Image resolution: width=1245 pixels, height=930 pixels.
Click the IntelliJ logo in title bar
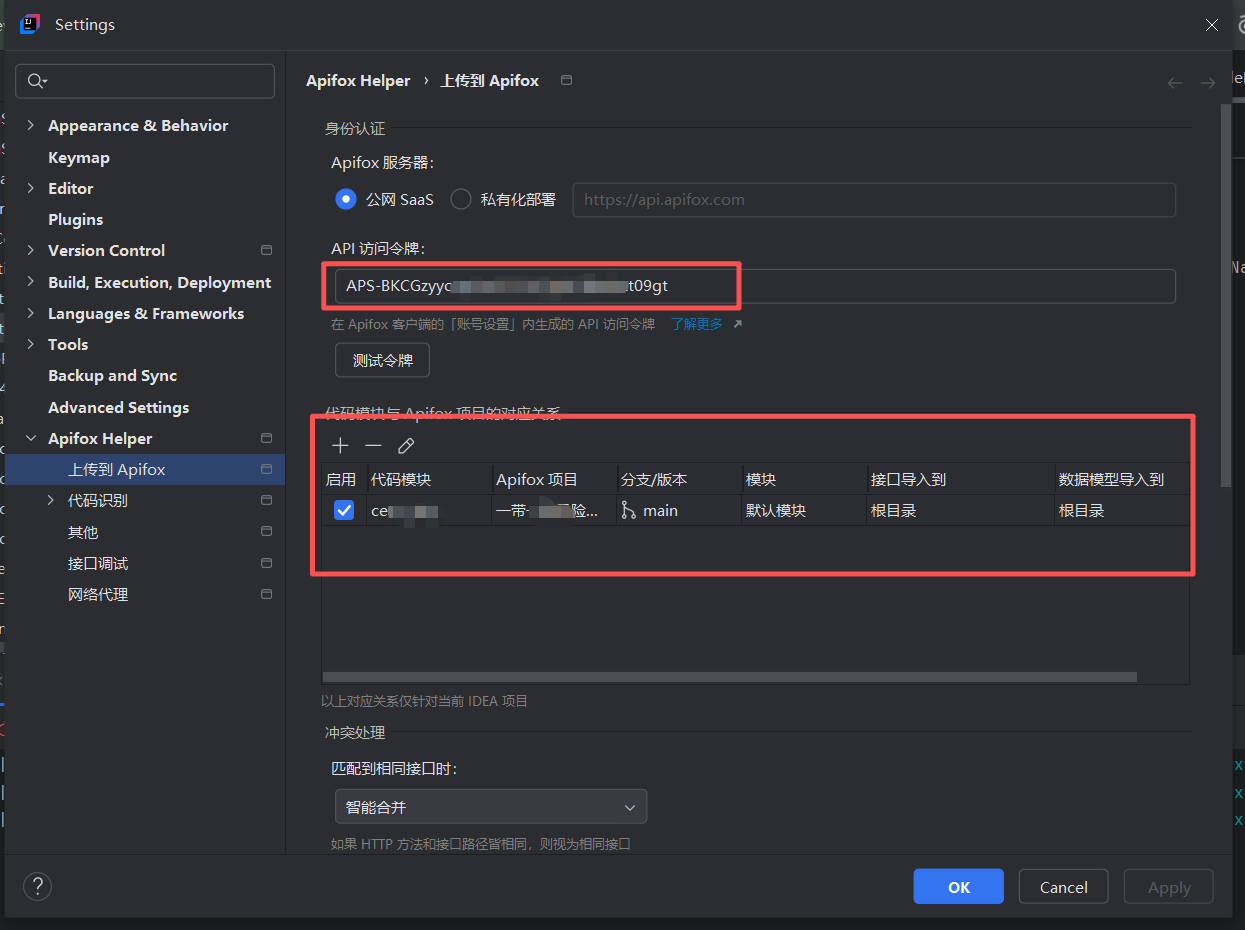point(29,24)
